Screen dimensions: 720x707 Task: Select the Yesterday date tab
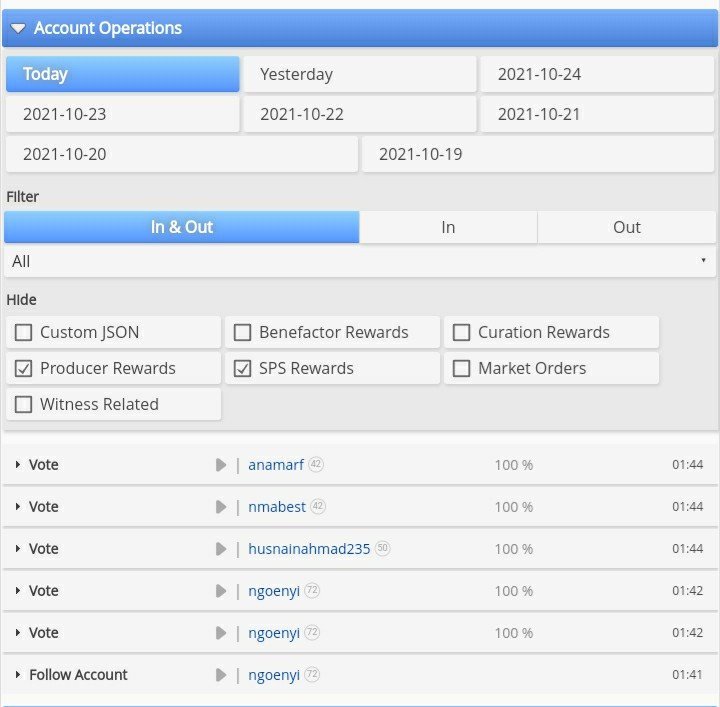pos(360,74)
